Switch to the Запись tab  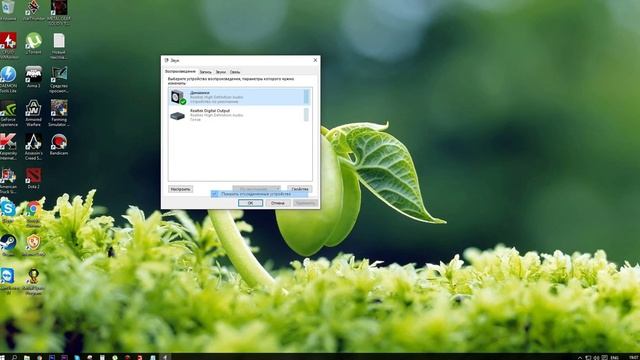[x=205, y=72]
